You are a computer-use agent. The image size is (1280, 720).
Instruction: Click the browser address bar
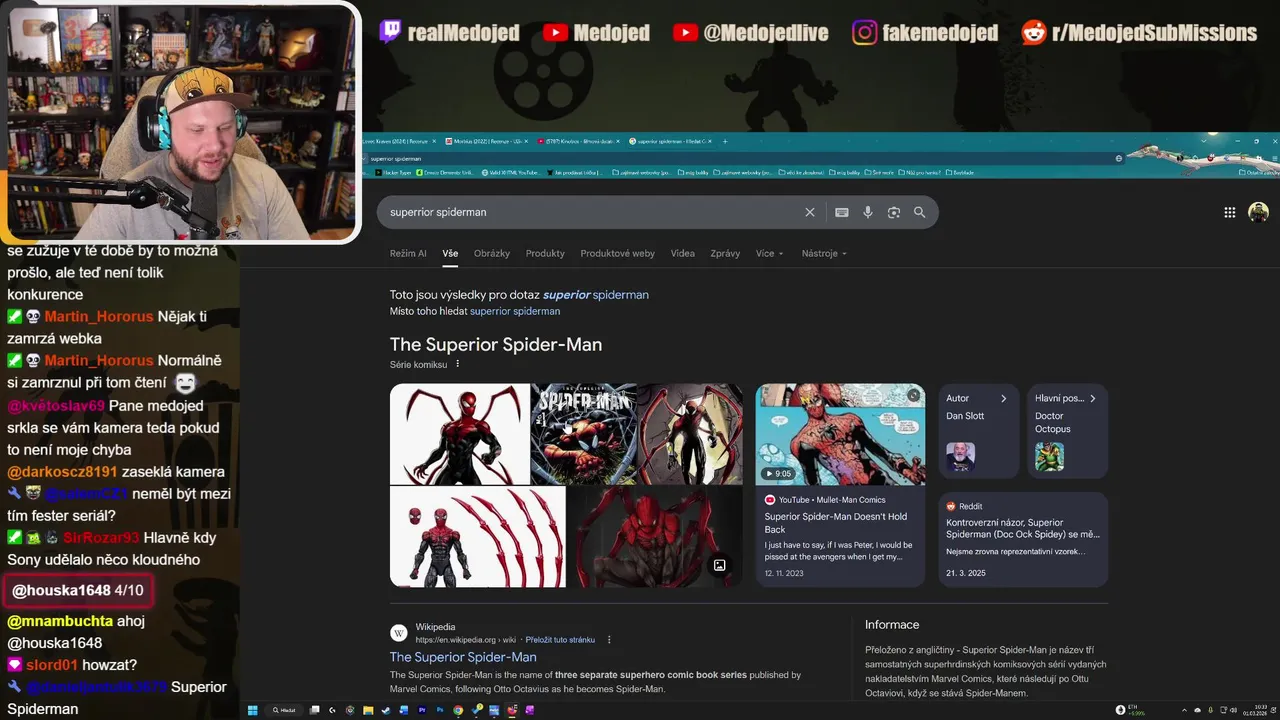point(740,158)
